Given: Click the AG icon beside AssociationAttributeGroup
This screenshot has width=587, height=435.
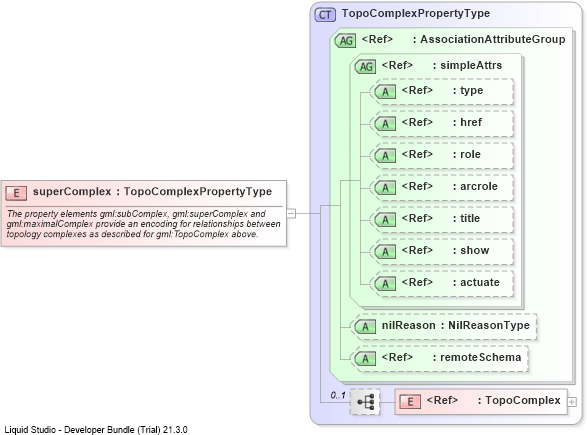Looking at the screenshot, I should click(x=345, y=40).
